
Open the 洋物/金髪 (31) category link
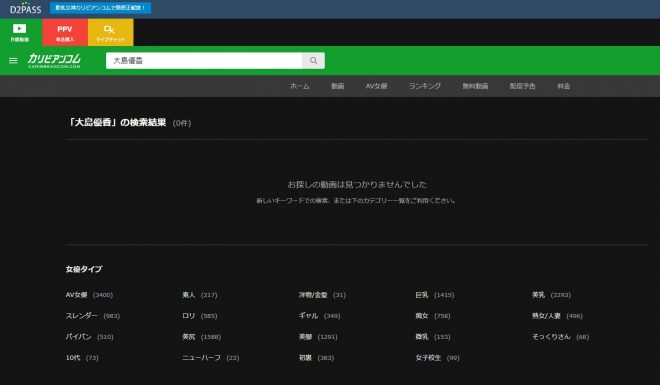pyautogui.click(x=322, y=295)
